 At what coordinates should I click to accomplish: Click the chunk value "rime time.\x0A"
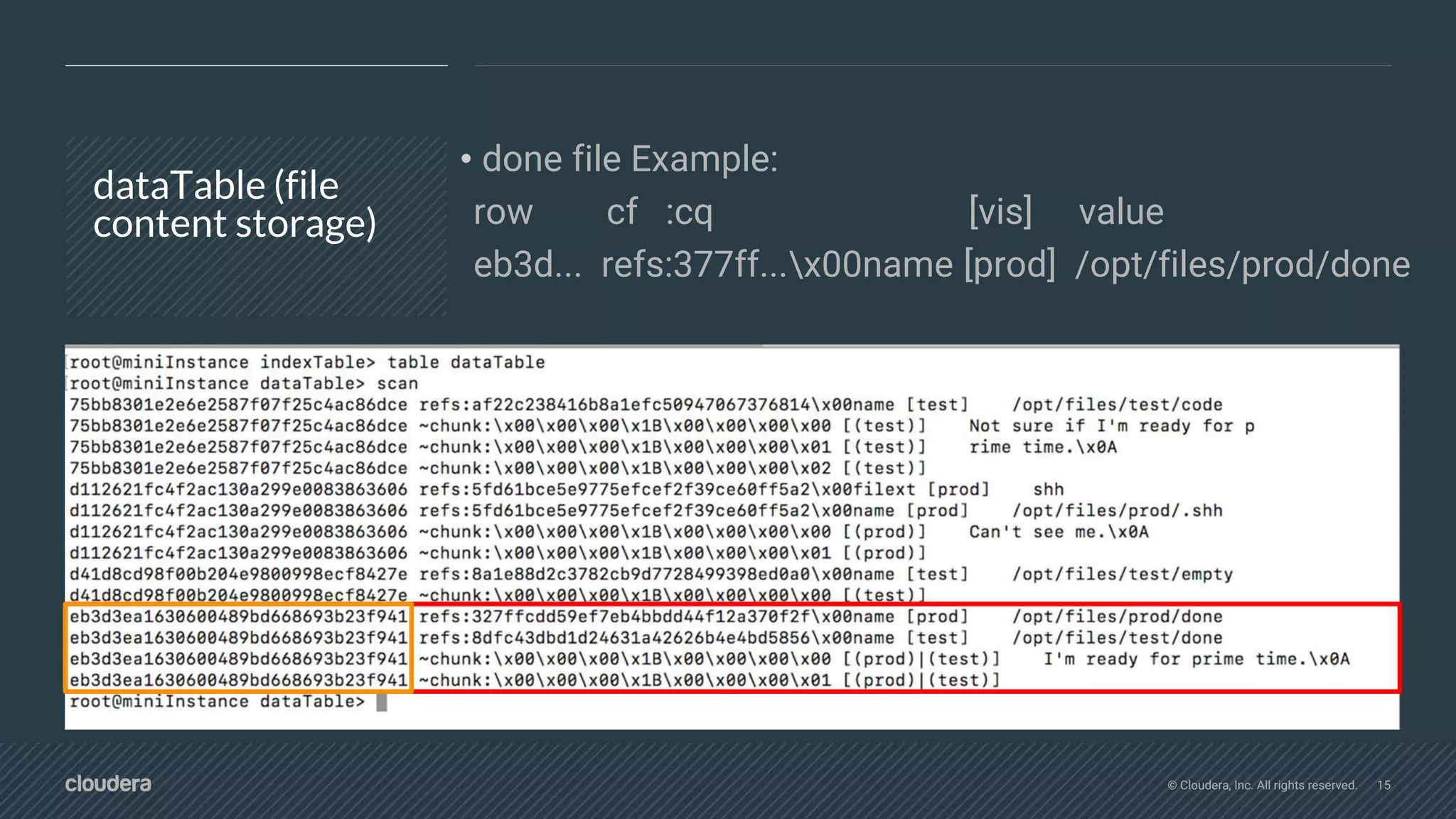(x=1043, y=447)
